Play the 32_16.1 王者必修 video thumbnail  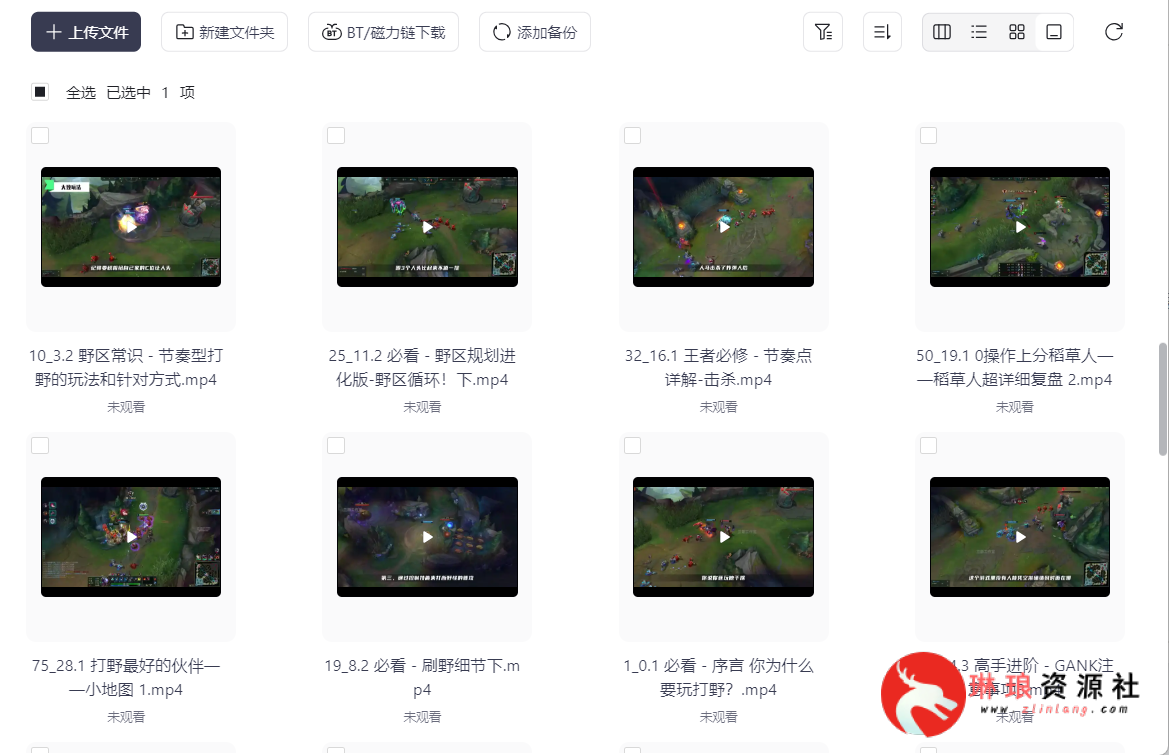(723, 227)
